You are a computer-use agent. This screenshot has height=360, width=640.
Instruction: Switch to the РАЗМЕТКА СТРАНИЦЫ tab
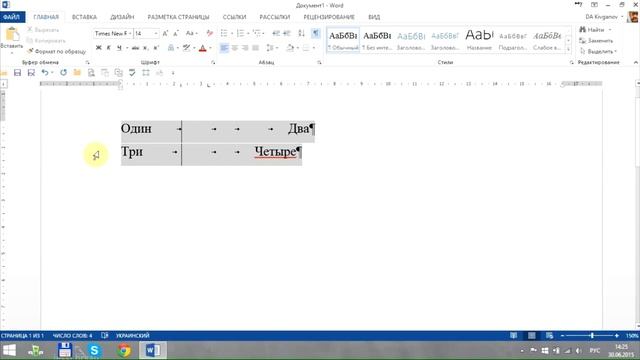point(178,17)
